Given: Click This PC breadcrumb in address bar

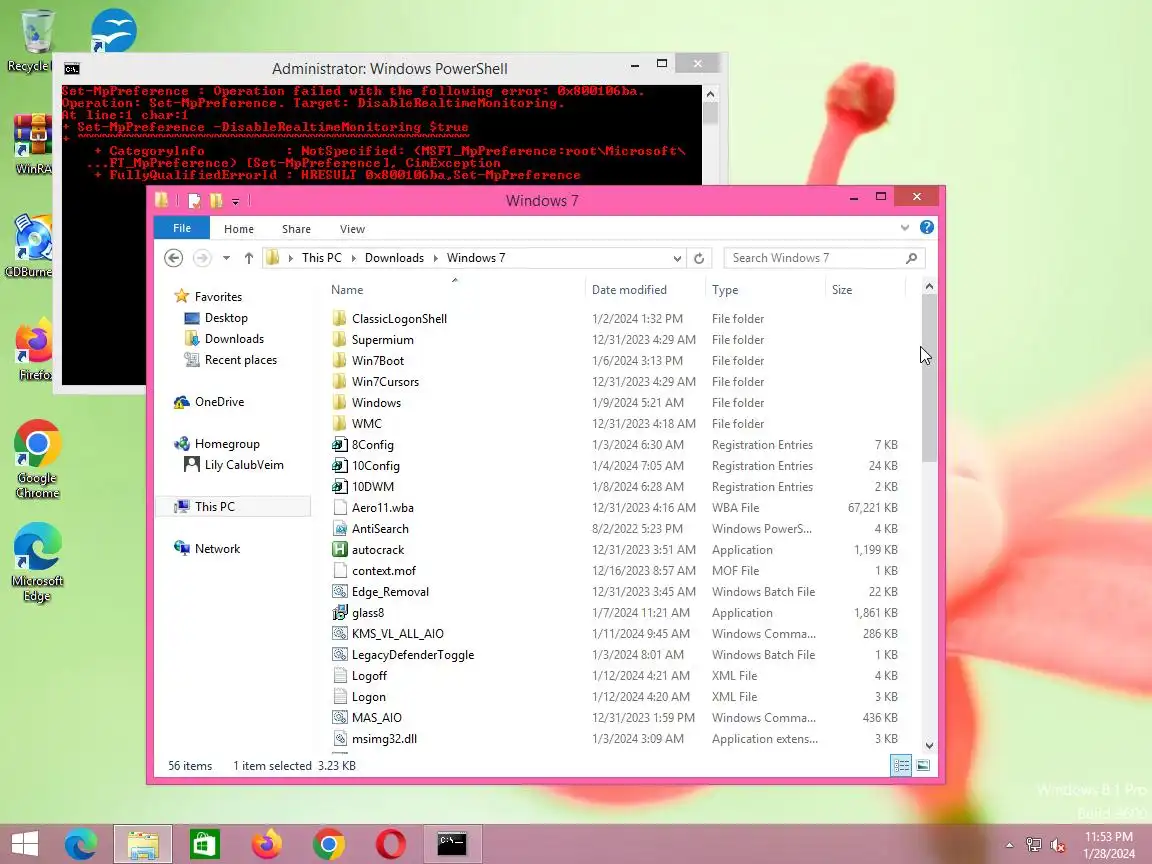Looking at the screenshot, I should (322, 258).
